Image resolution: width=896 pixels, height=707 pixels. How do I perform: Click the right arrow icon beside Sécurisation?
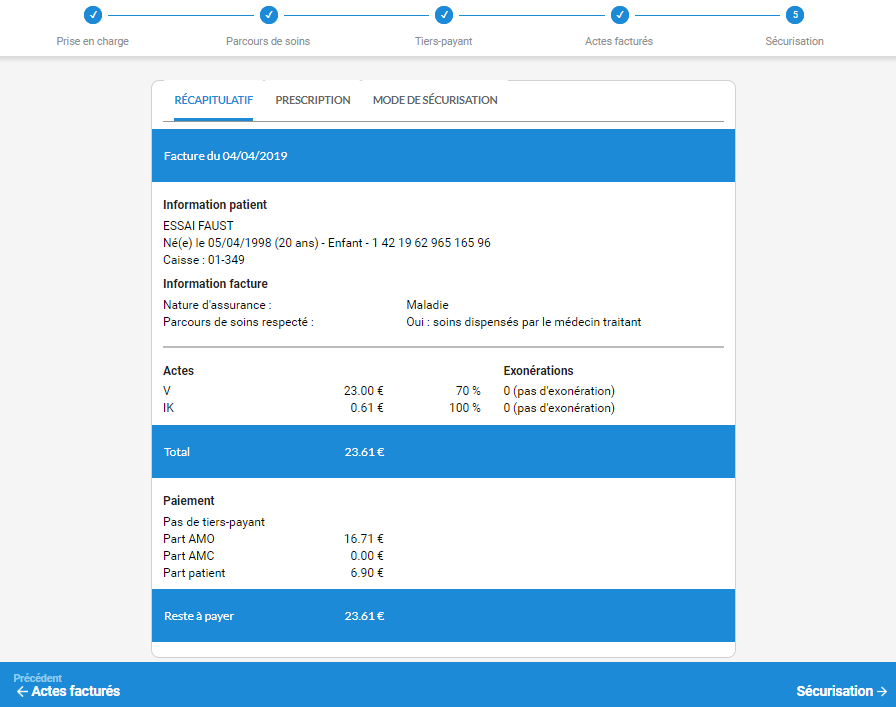(882, 691)
